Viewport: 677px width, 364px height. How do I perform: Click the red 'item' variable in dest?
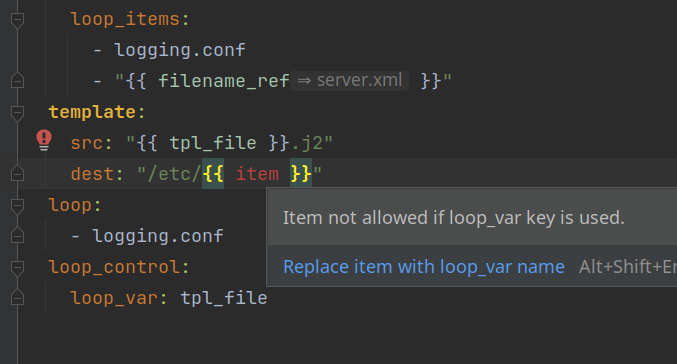[x=257, y=174]
